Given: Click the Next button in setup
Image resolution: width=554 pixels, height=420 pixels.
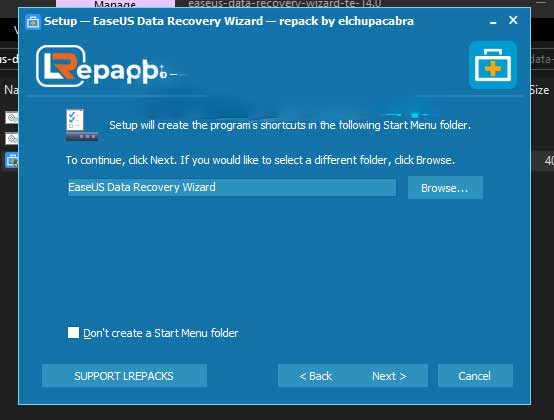Looking at the screenshot, I should click(389, 376).
